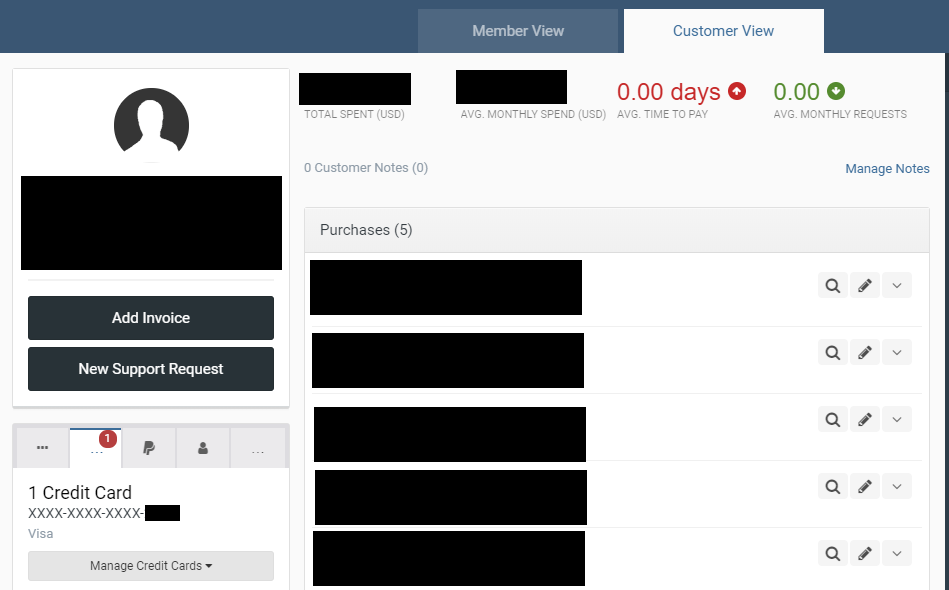Click the masked XXXX-XXXX-XXXX card number
Image resolution: width=949 pixels, height=590 pixels.
86,513
